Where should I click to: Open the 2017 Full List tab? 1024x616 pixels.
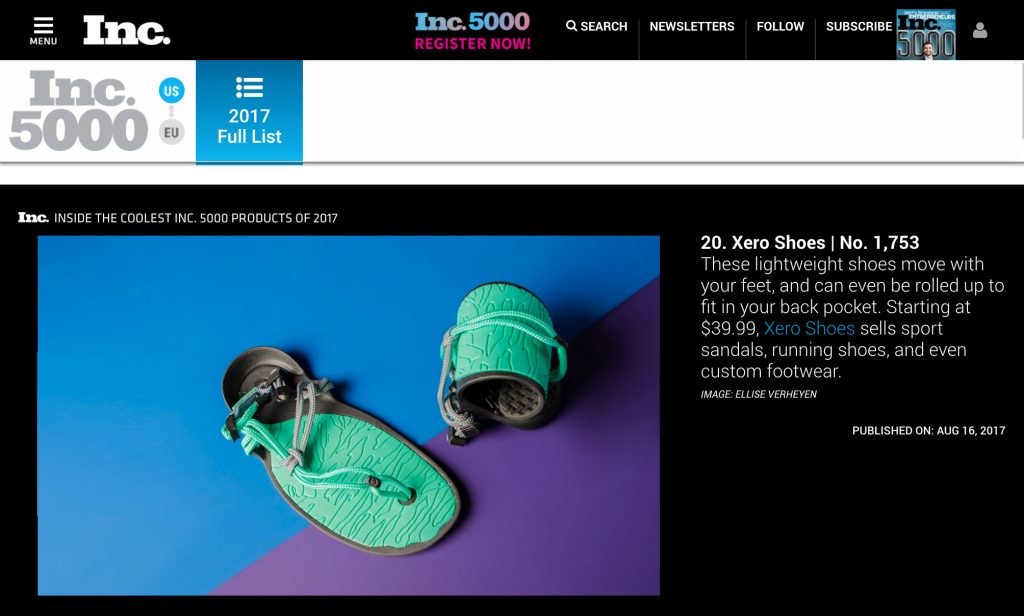click(249, 112)
